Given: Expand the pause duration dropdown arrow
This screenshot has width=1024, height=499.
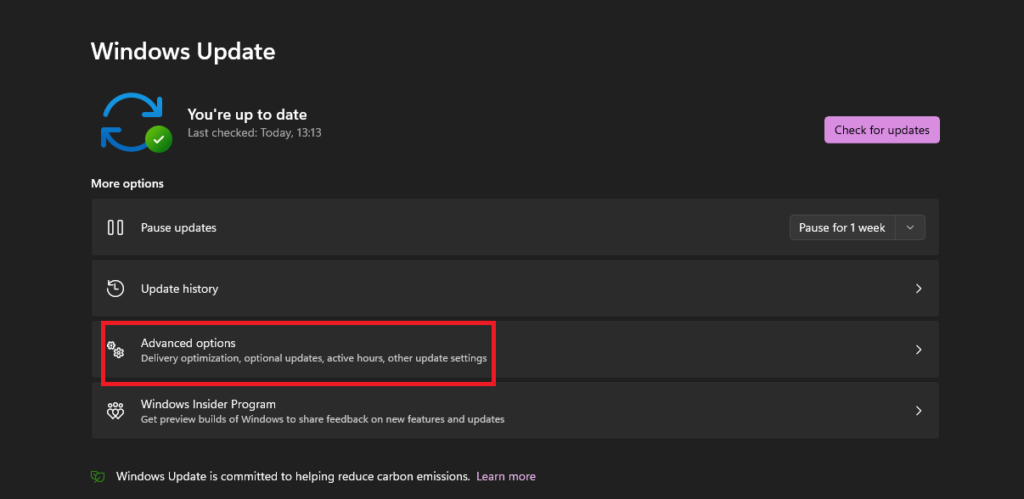Looking at the screenshot, I should (910, 228).
